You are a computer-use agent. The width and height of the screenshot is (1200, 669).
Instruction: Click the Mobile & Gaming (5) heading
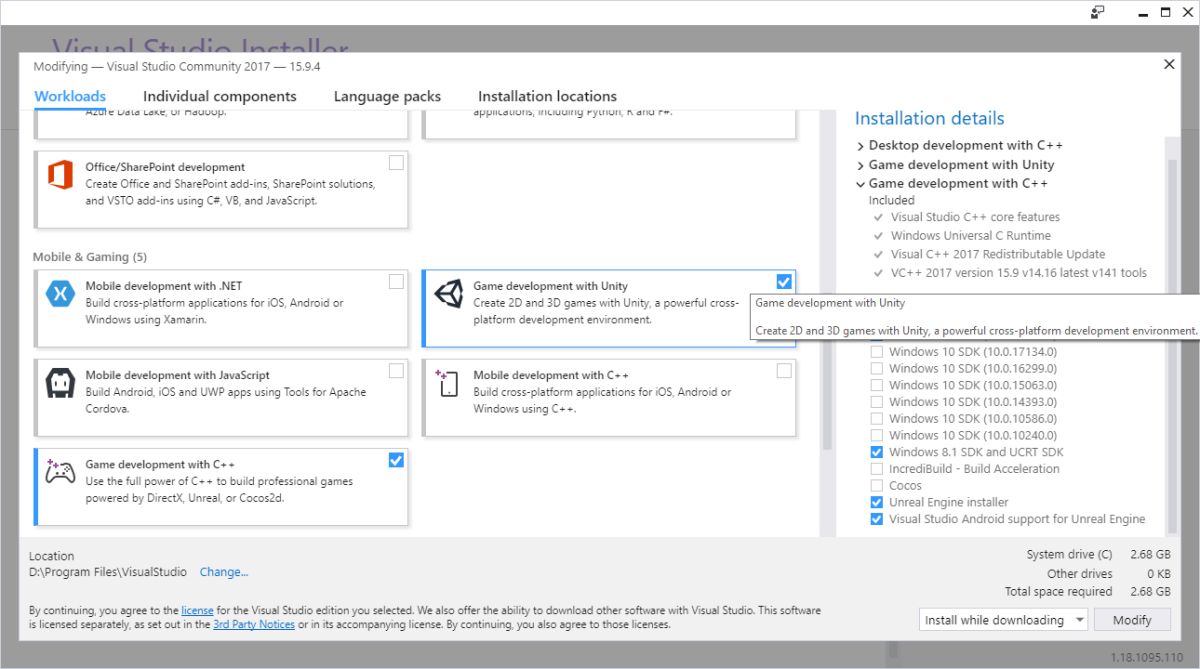click(90, 257)
